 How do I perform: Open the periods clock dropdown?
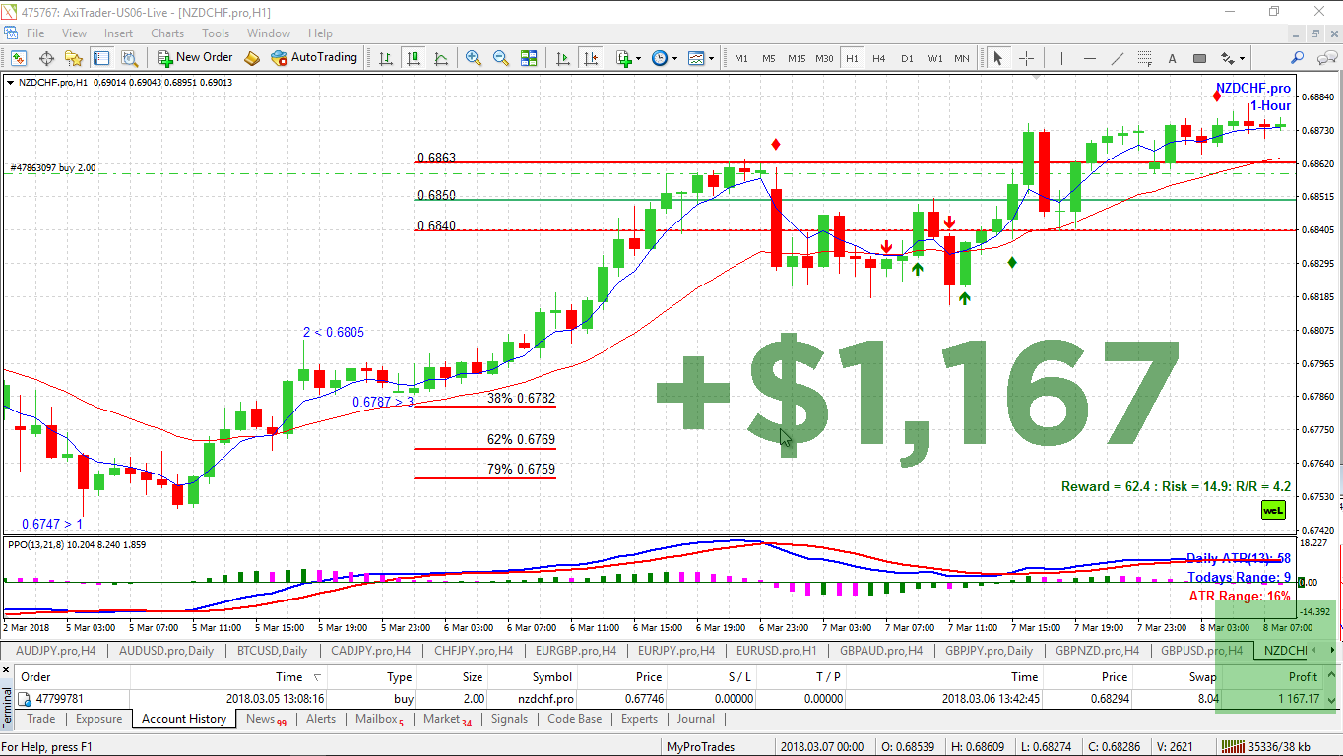[664, 58]
